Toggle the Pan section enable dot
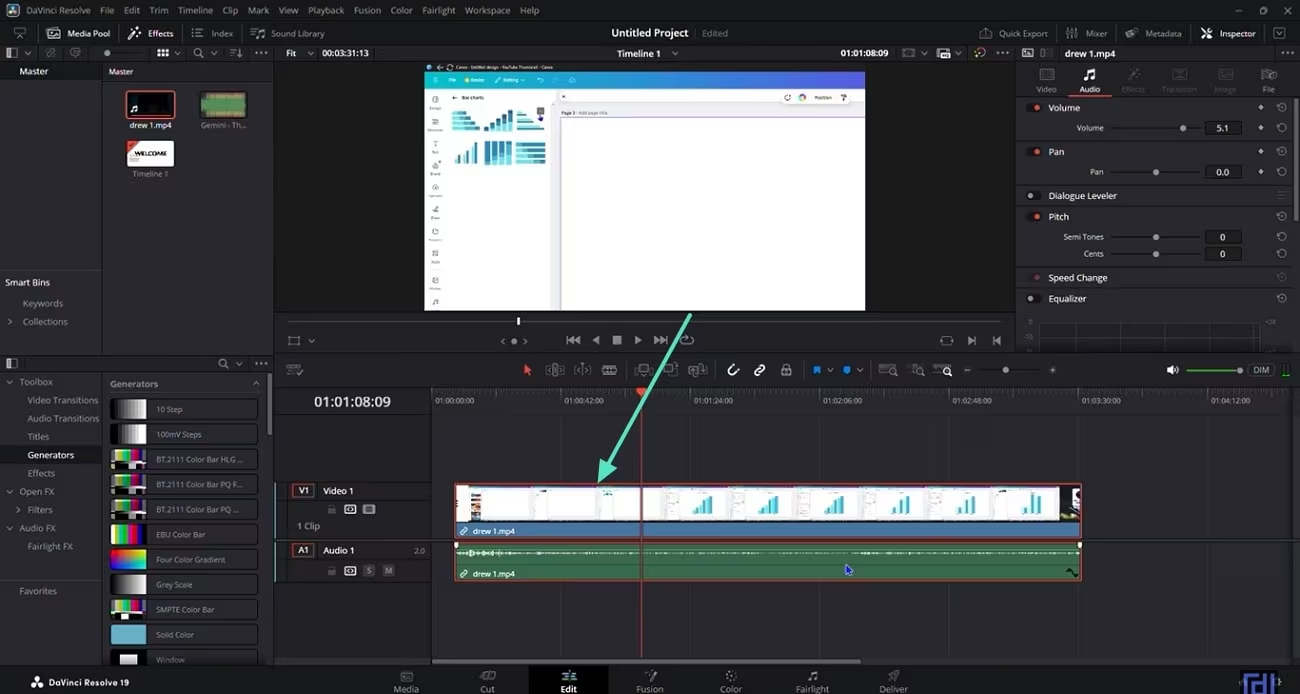This screenshot has height=694, width=1300. (x=1035, y=151)
